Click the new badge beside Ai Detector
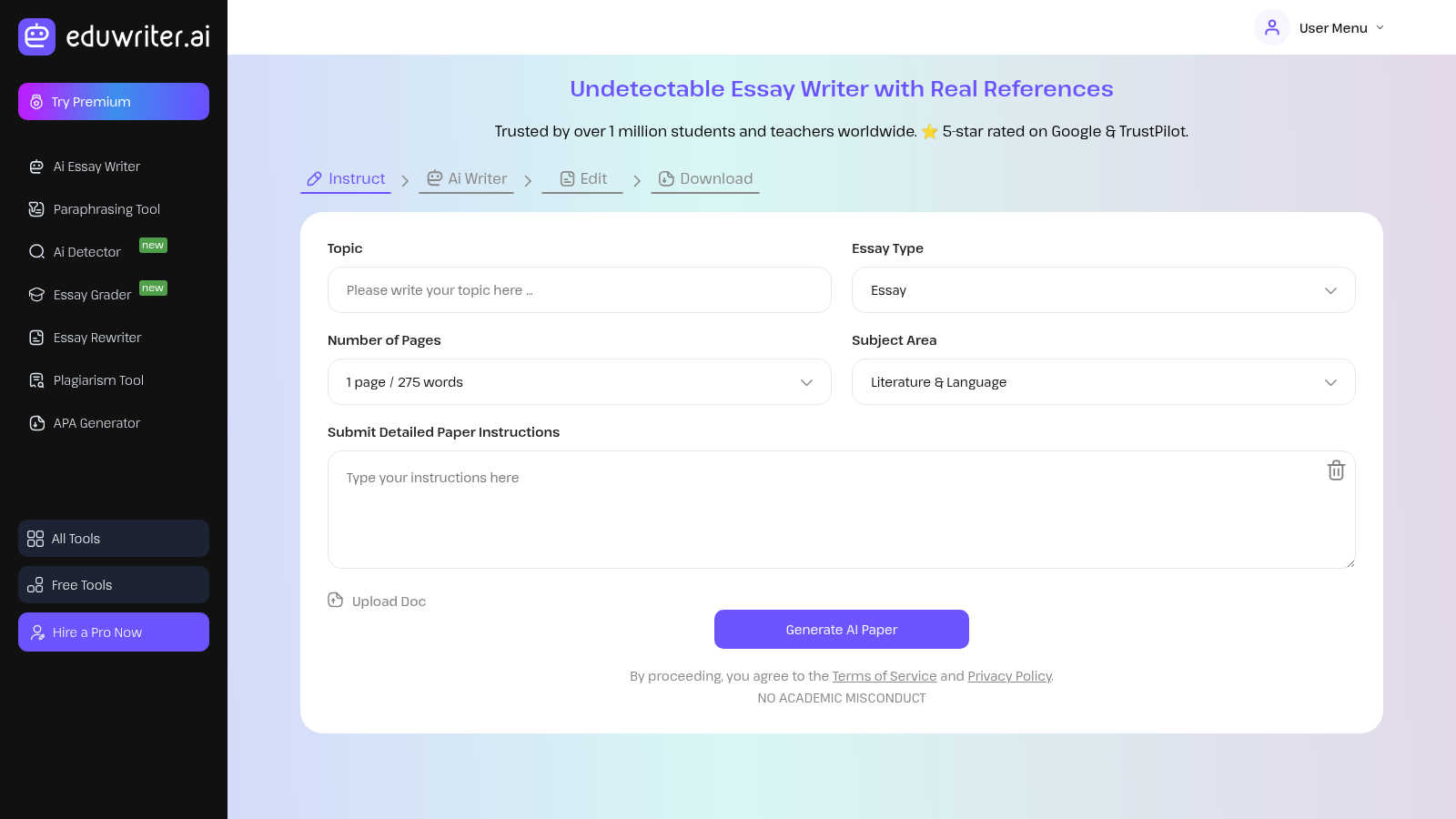Viewport: 1456px width, 819px height. pyautogui.click(x=153, y=245)
